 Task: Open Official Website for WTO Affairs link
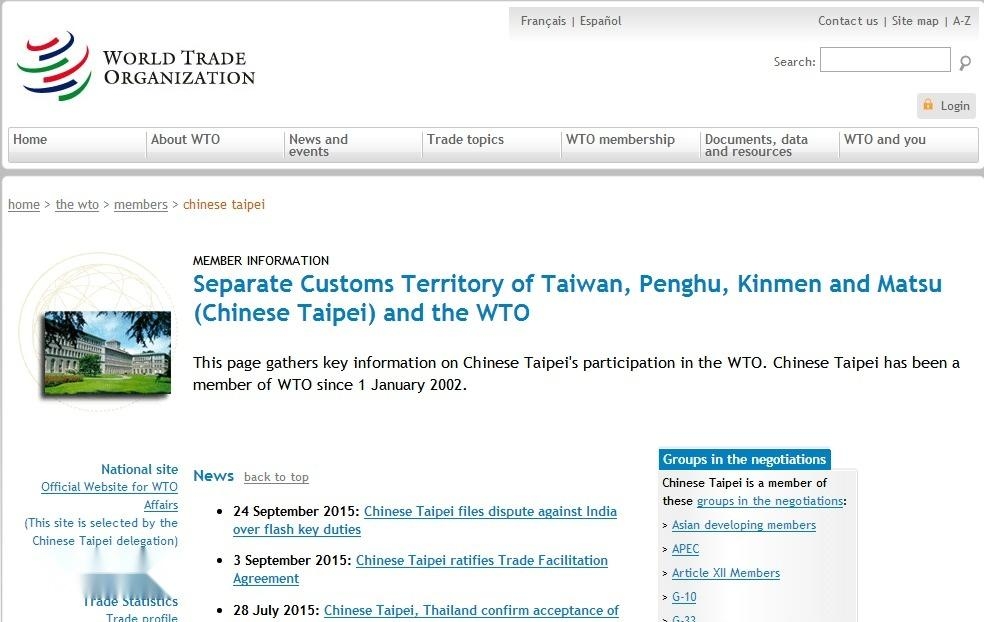tap(109, 496)
